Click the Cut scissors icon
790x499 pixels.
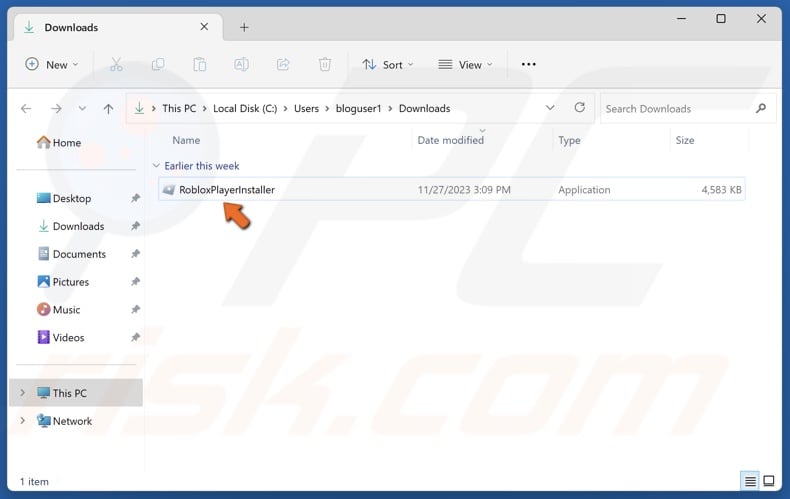[116, 65]
